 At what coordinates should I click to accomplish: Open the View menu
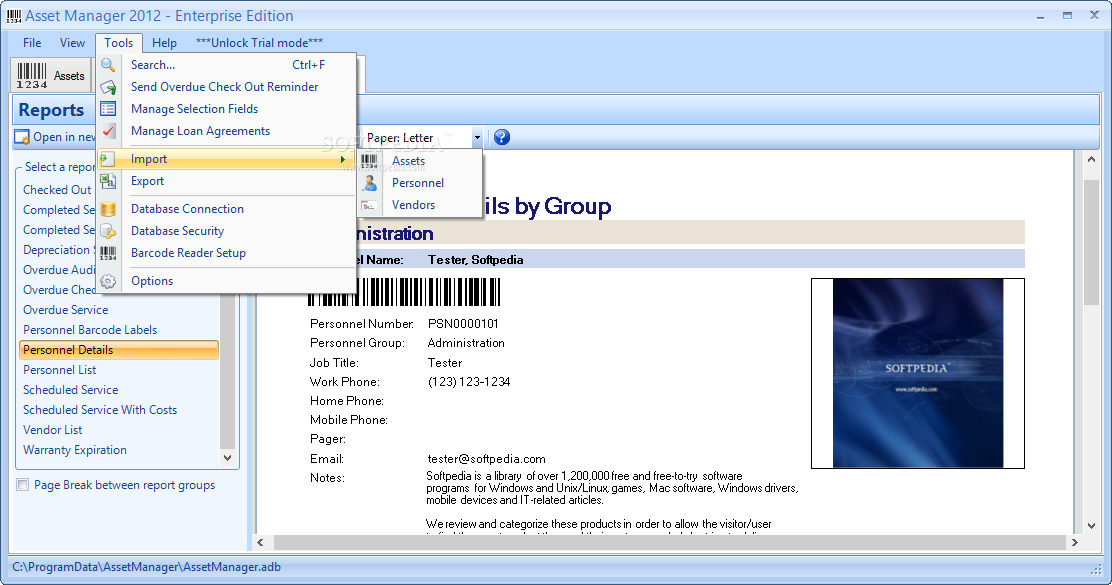tap(72, 43)
